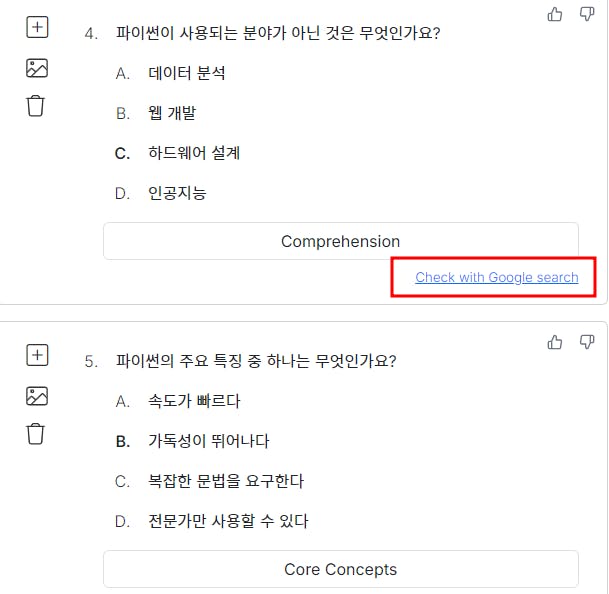Screen dimensions: 609x594
Task: Choose answer C 하드웨어 설계
Action: 193,153
